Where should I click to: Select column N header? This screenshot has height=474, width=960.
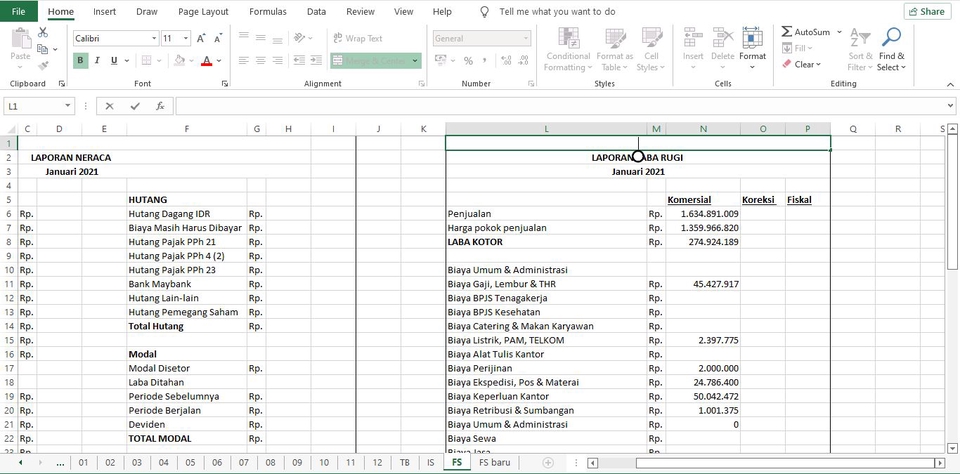[703, 129]
